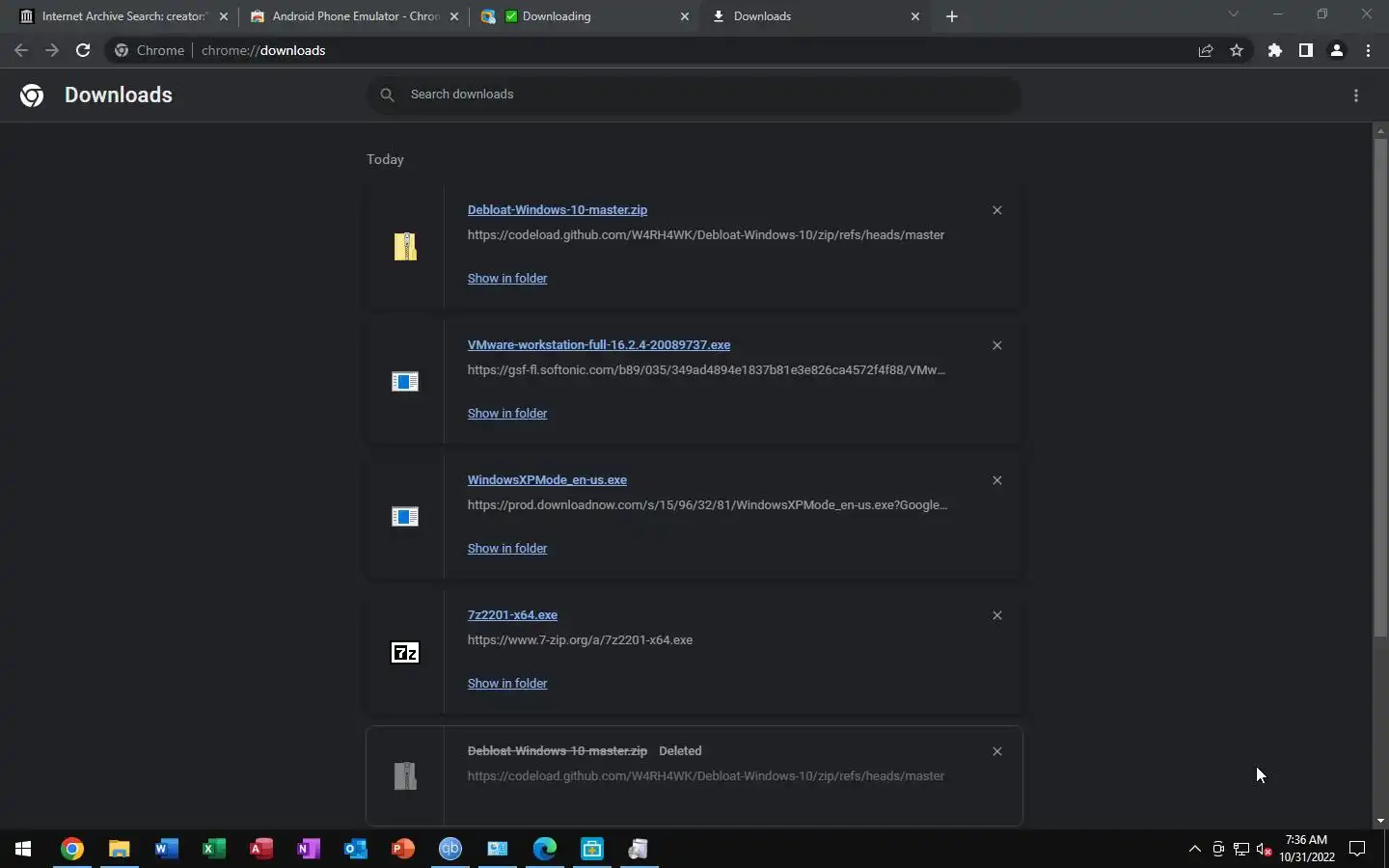Click the address bar chrome://downloads
The height and width of the screenshot is (868, 1389).
point(263,50)
